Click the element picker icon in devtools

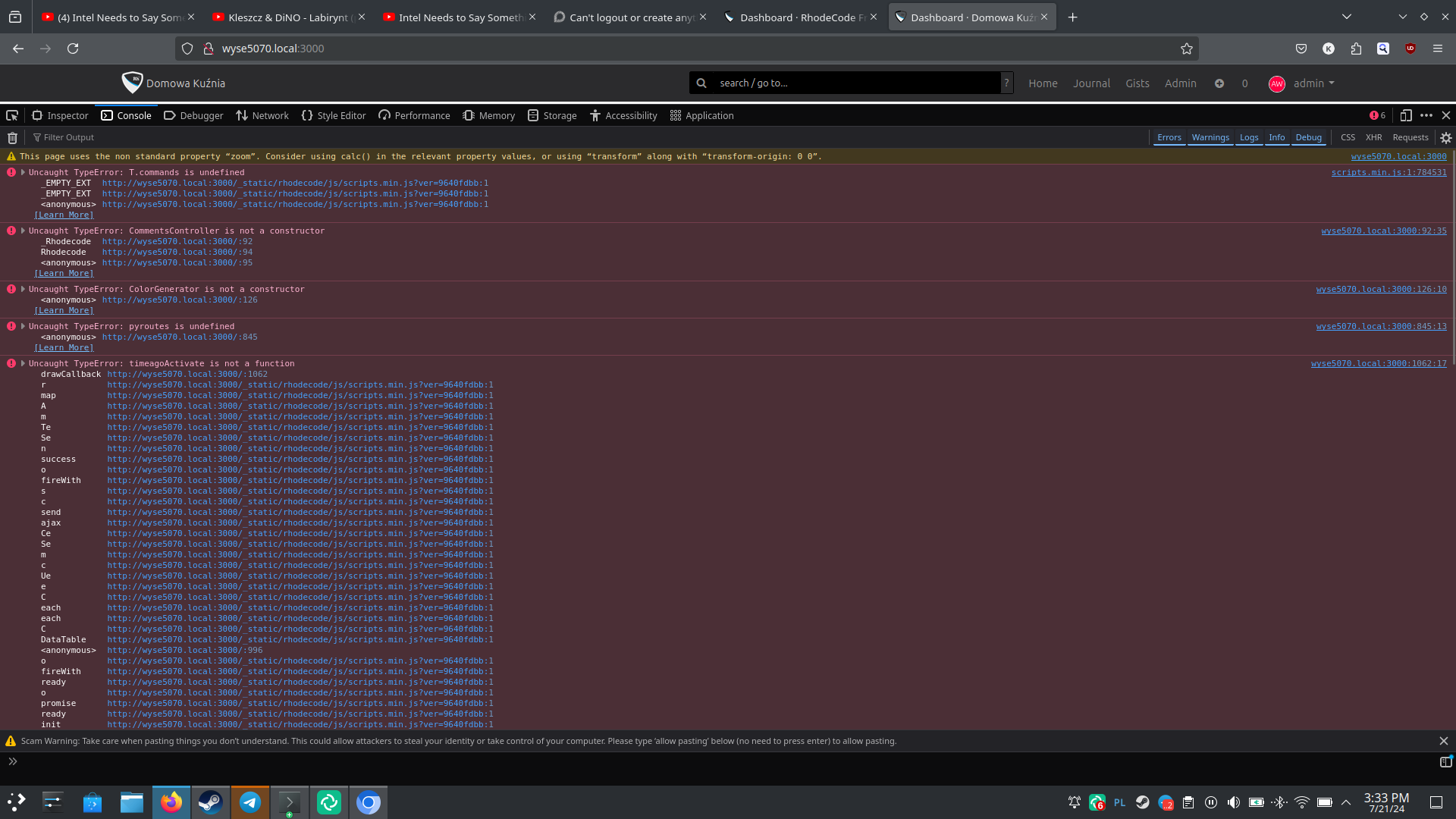[12, 115]
